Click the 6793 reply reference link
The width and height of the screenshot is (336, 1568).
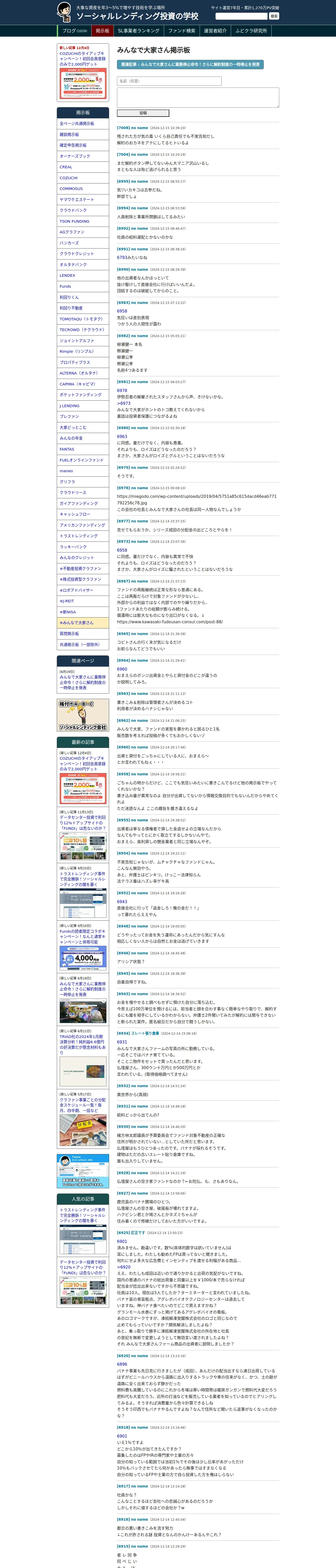(x=122, y=257)
